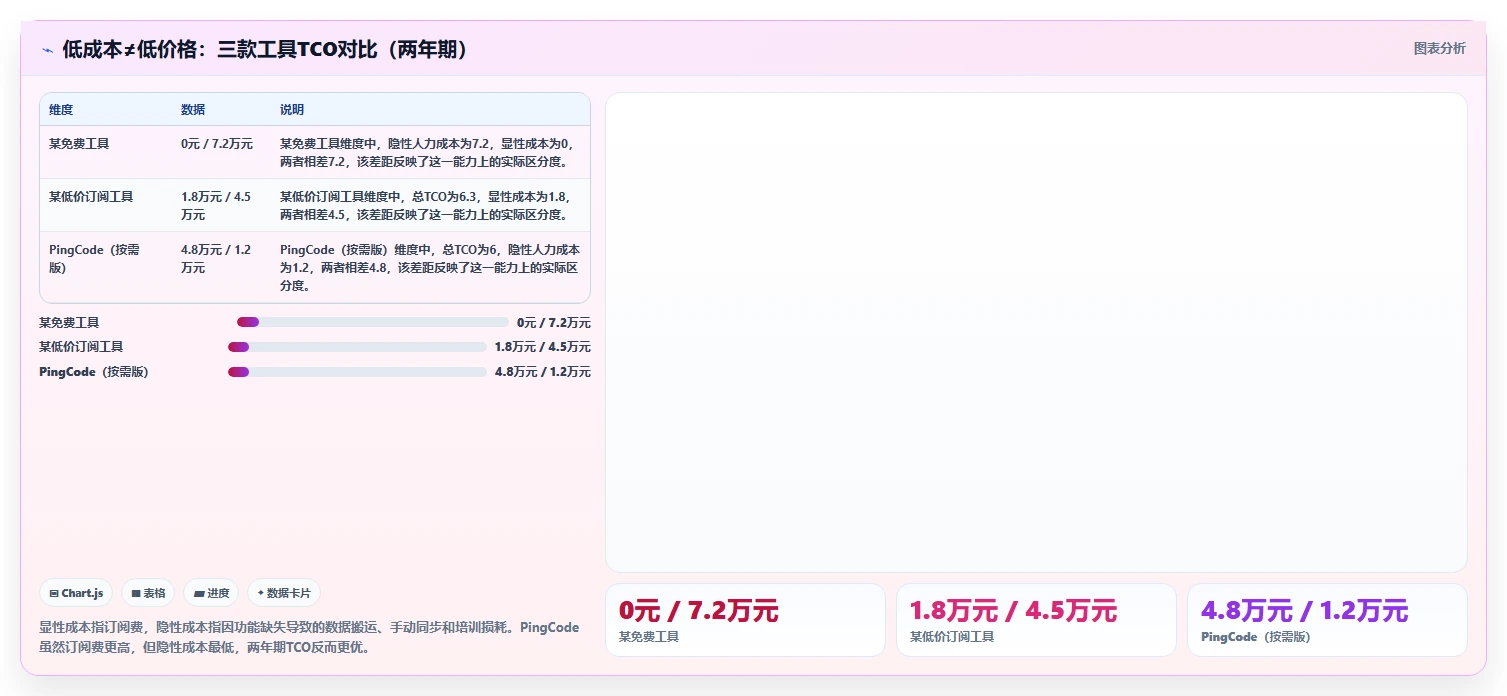Click the empty chart canvas area
Viewport: 1507px width, 696px height.
coord(1036,332)
